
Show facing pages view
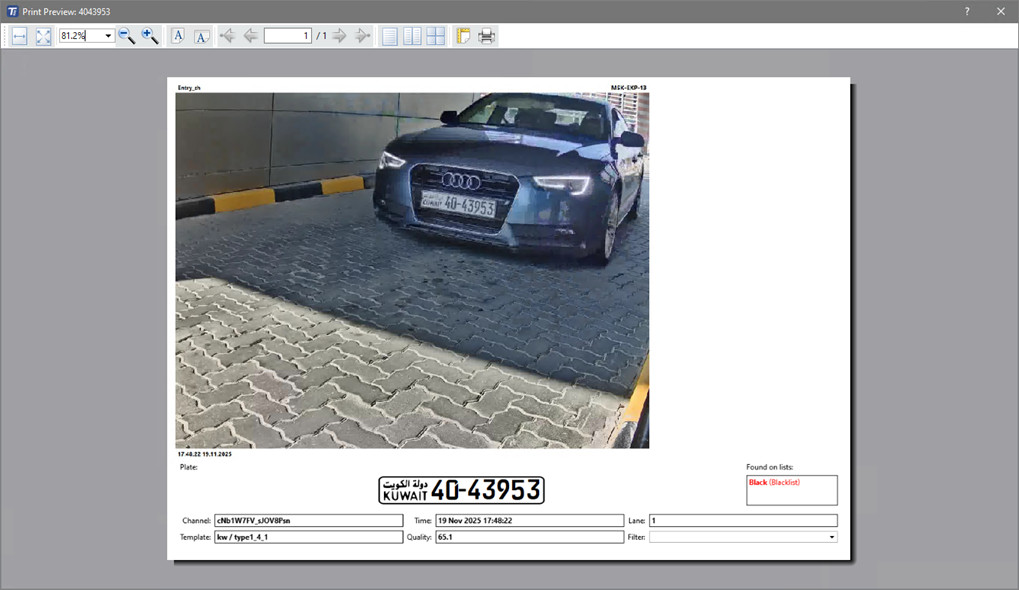pos(412,36)
